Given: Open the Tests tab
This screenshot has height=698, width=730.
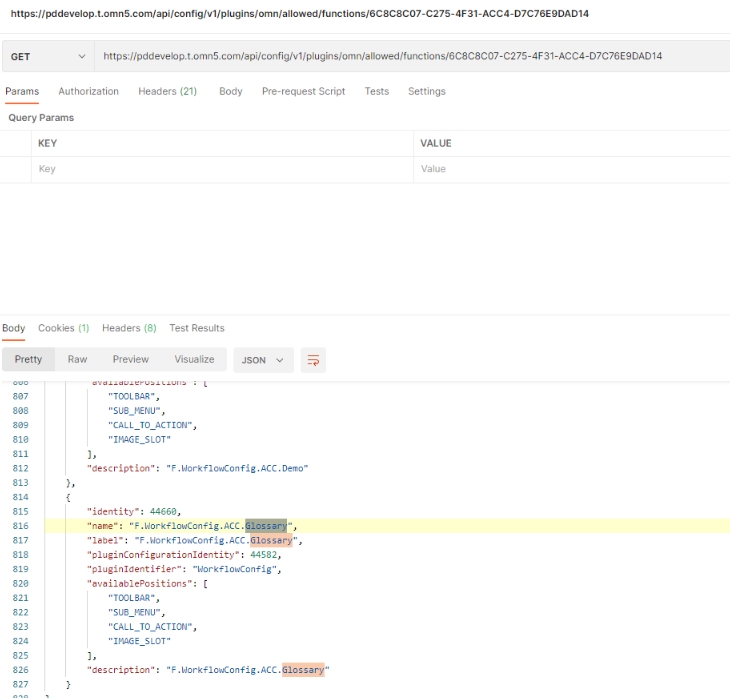Looking at the screenshot, I should [376, 91].
